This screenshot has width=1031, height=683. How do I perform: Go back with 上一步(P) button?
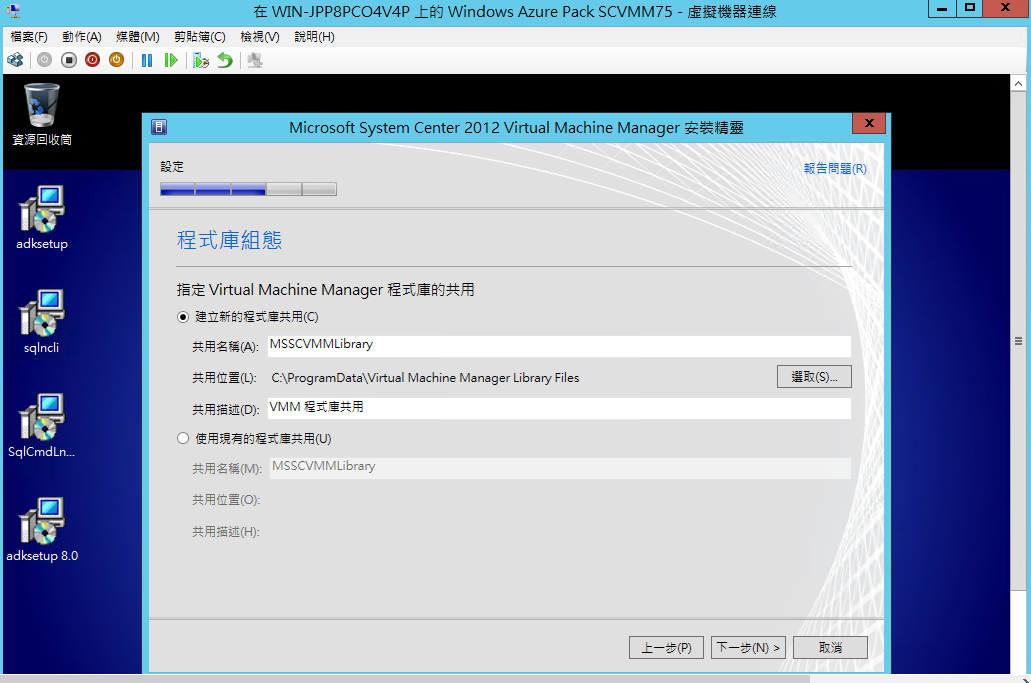point(666,648)
